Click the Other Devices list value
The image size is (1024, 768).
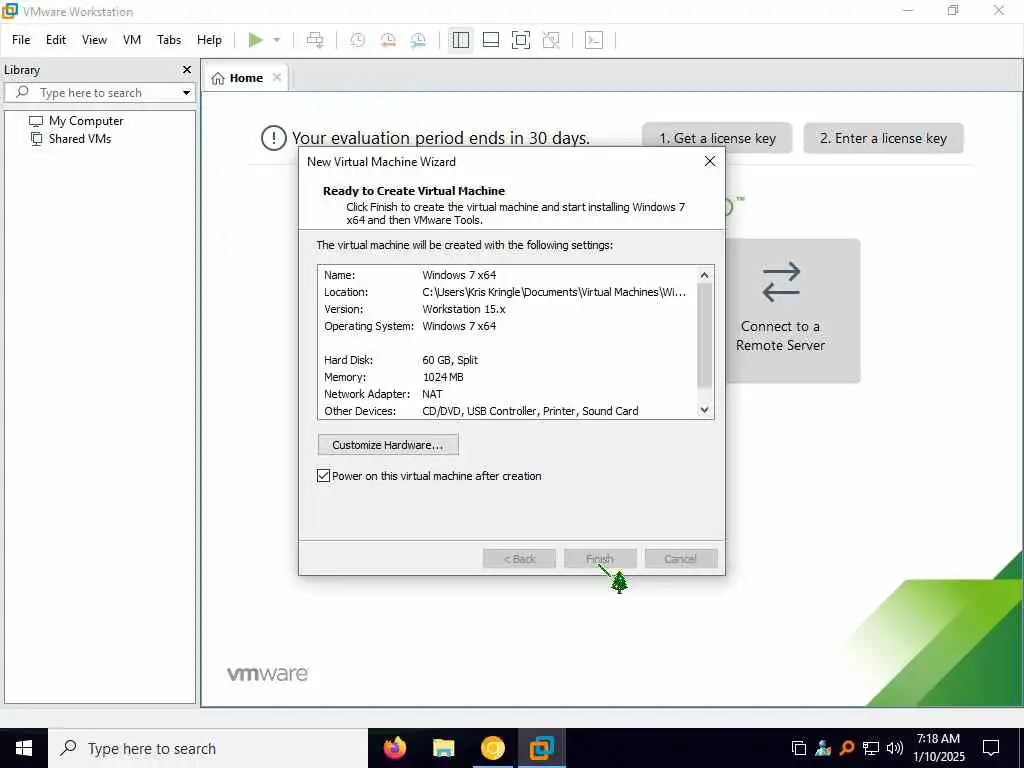point(530,411)
